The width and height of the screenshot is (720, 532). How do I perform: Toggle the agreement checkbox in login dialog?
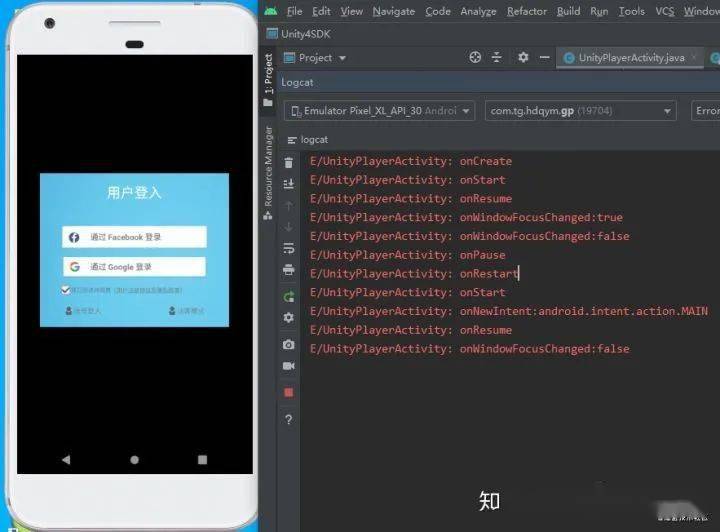pyautogui.click(x=66, y=290)
